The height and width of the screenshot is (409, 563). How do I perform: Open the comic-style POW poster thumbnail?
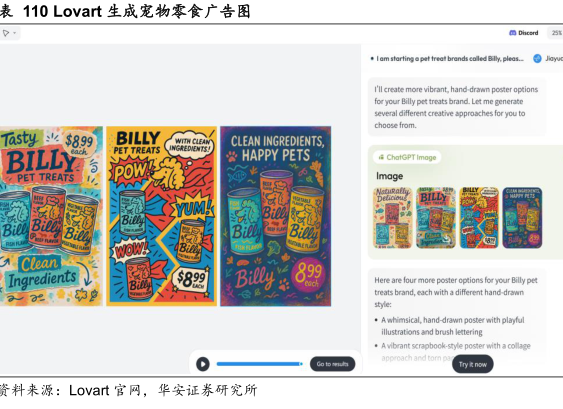pyautogui.click(x=479, y=218)
